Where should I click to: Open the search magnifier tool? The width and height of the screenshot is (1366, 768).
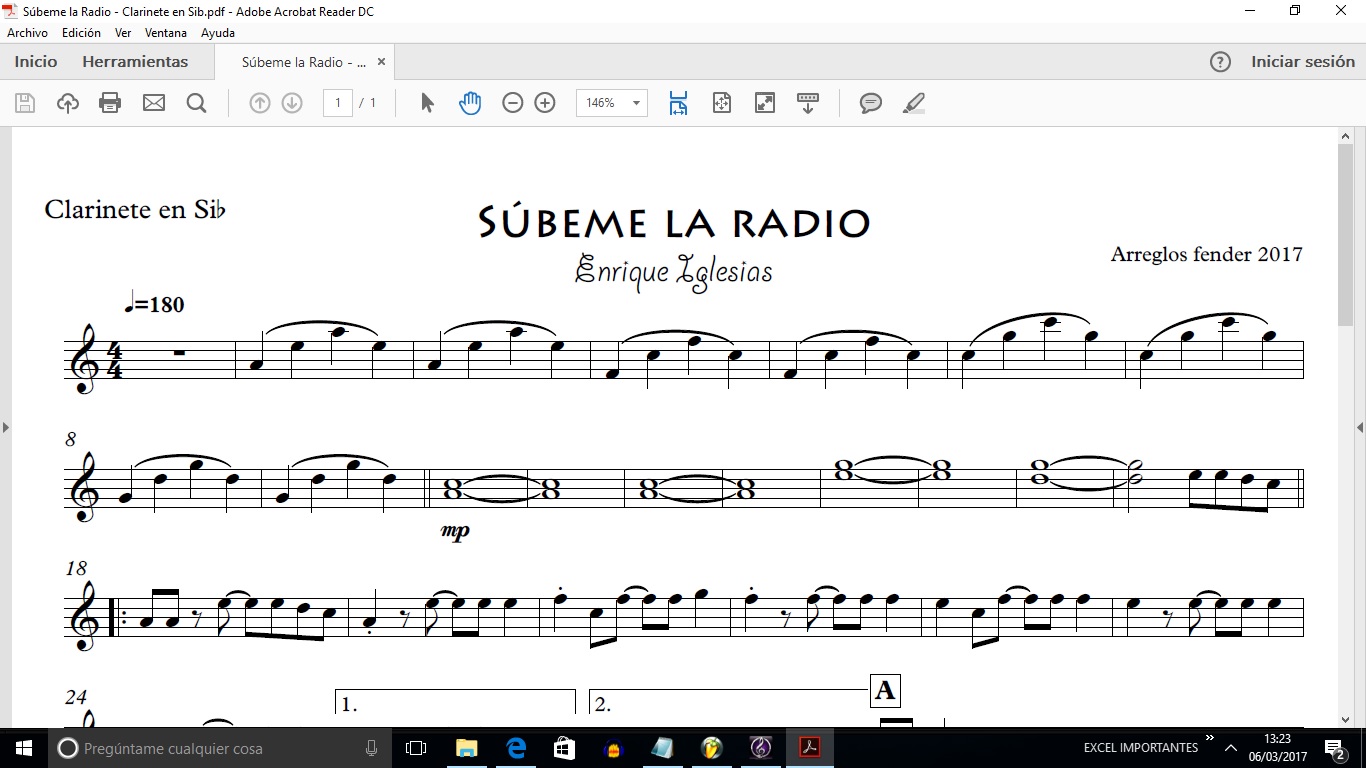pyautogui.click(x=196, y=103)
